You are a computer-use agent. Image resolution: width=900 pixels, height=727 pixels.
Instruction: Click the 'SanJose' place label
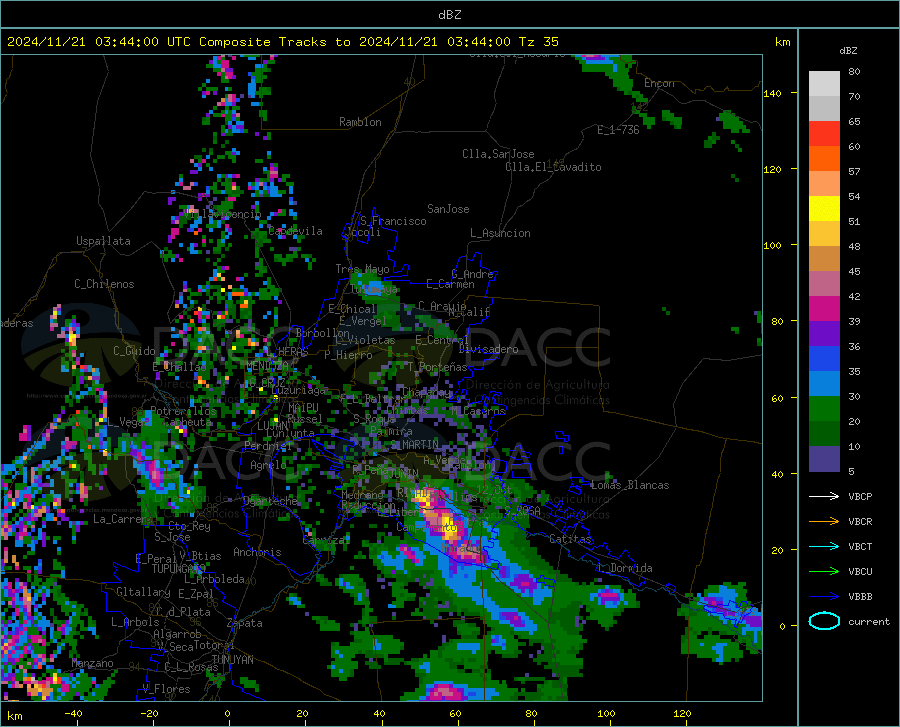coord(448,209)
